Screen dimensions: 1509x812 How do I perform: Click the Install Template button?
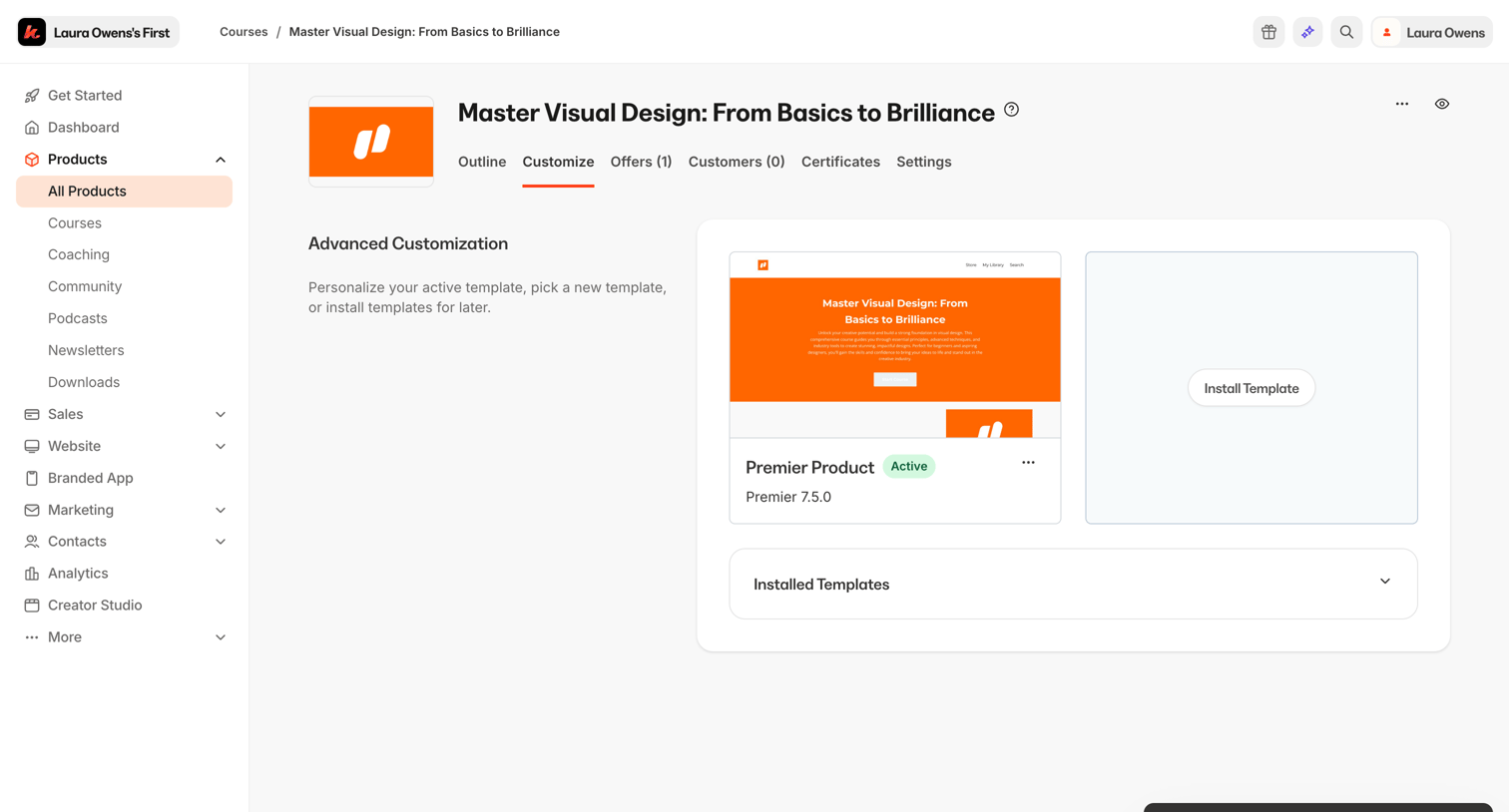tap(1252, 388)
